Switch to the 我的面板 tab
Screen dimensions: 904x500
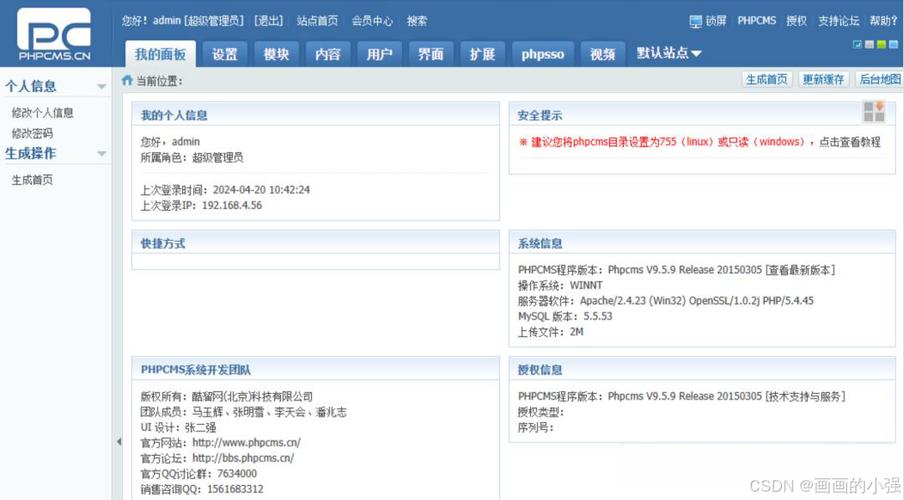pos(160,54)
